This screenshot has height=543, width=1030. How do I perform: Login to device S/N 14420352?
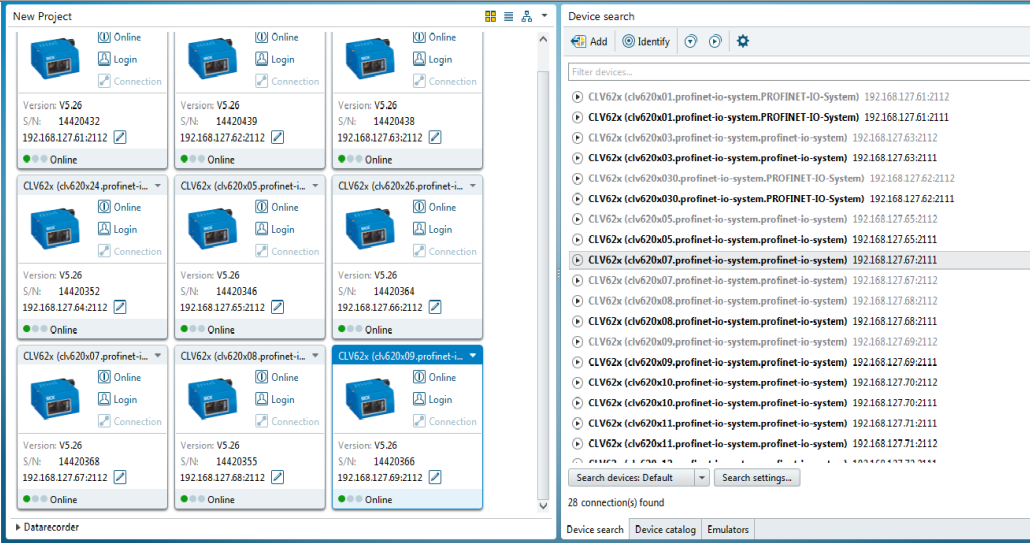click(118, 229)
